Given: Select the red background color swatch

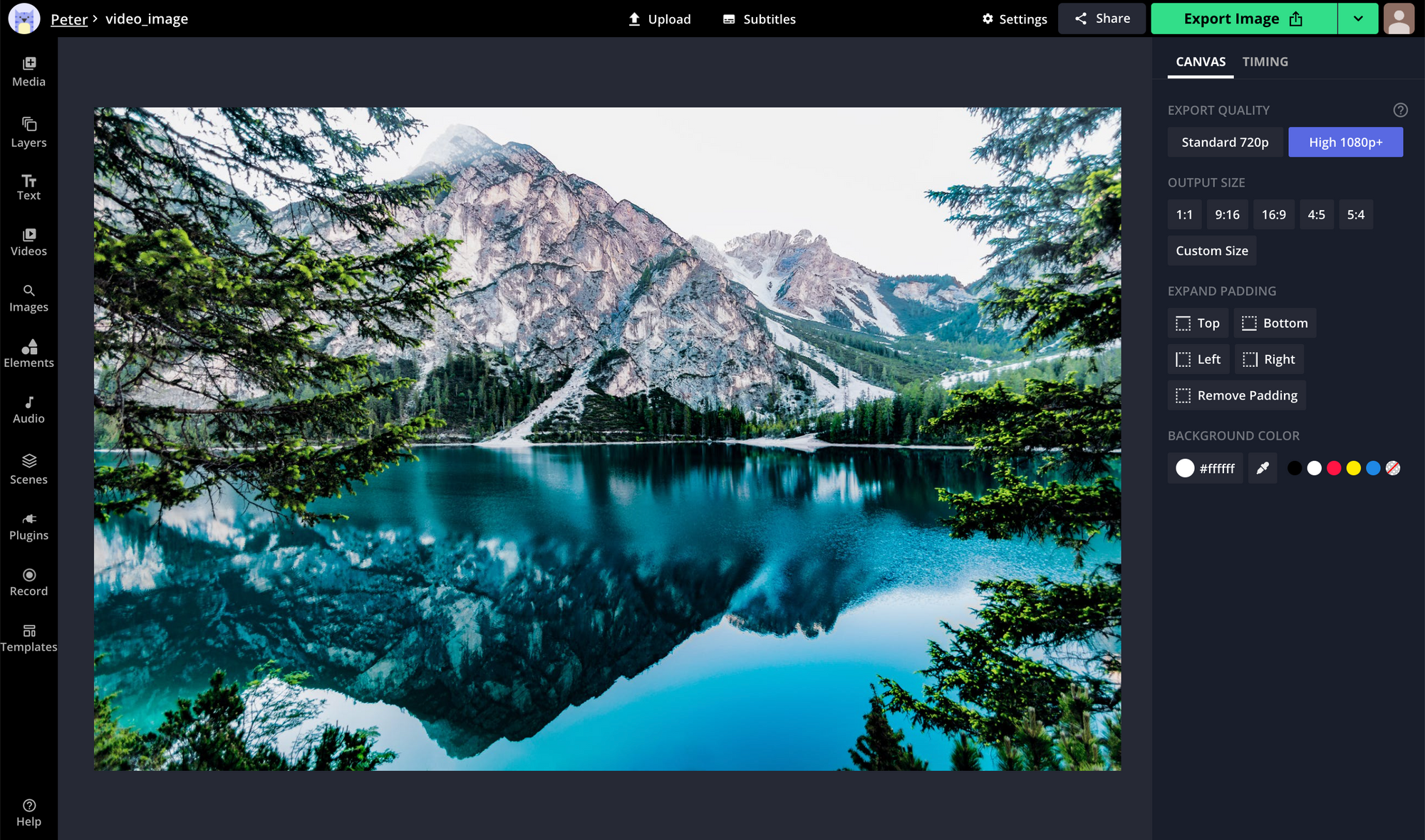Looking at the screenshot, I should point(1334,468).
